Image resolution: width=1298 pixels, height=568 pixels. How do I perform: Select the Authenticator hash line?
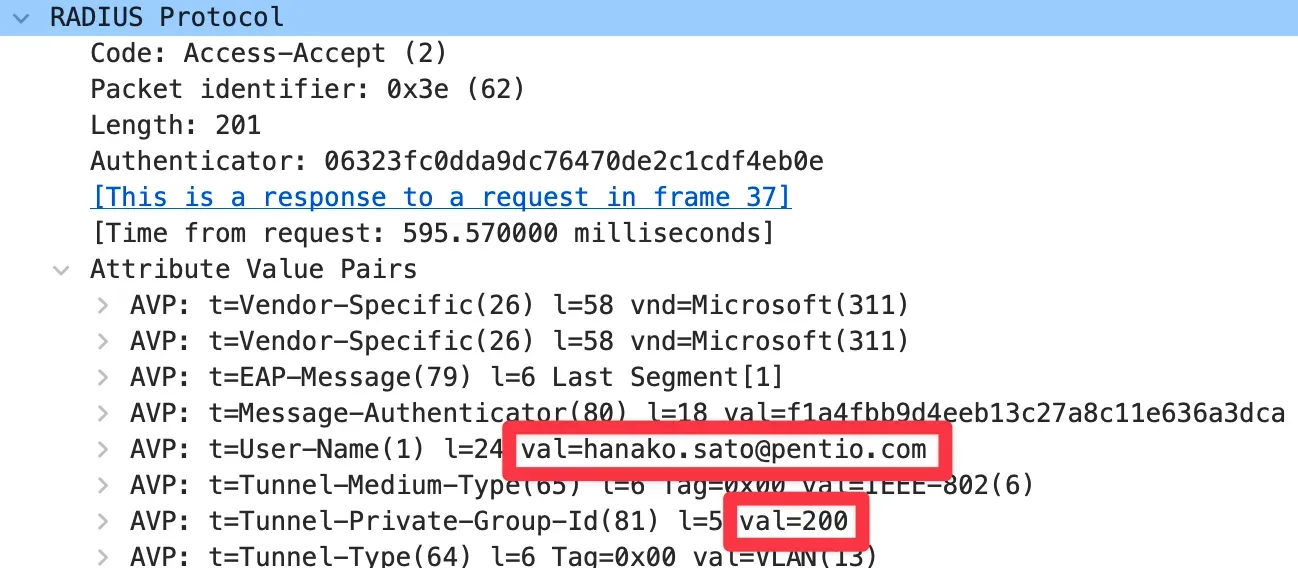point(456,161)
